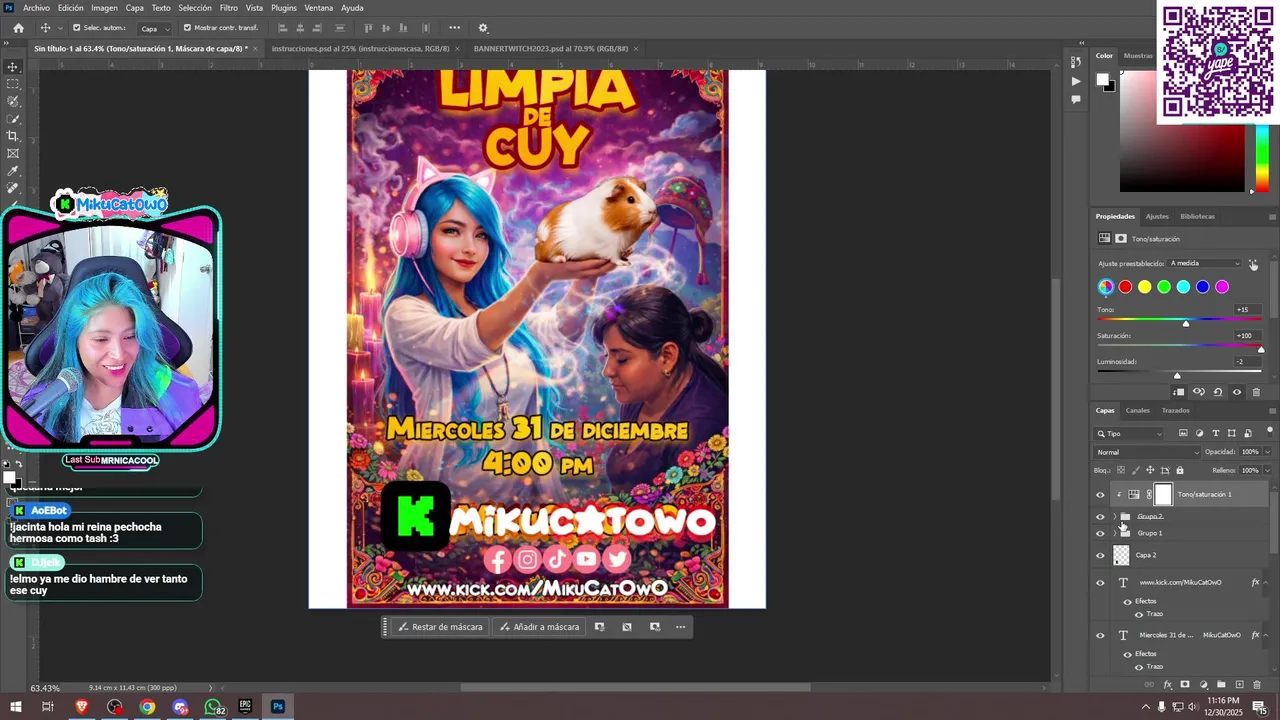Image resolution: width=1280 pixels, height=720 pixels.
Task: Open the Opacidad value dropdown arrow
Action: pos(1268,452)
